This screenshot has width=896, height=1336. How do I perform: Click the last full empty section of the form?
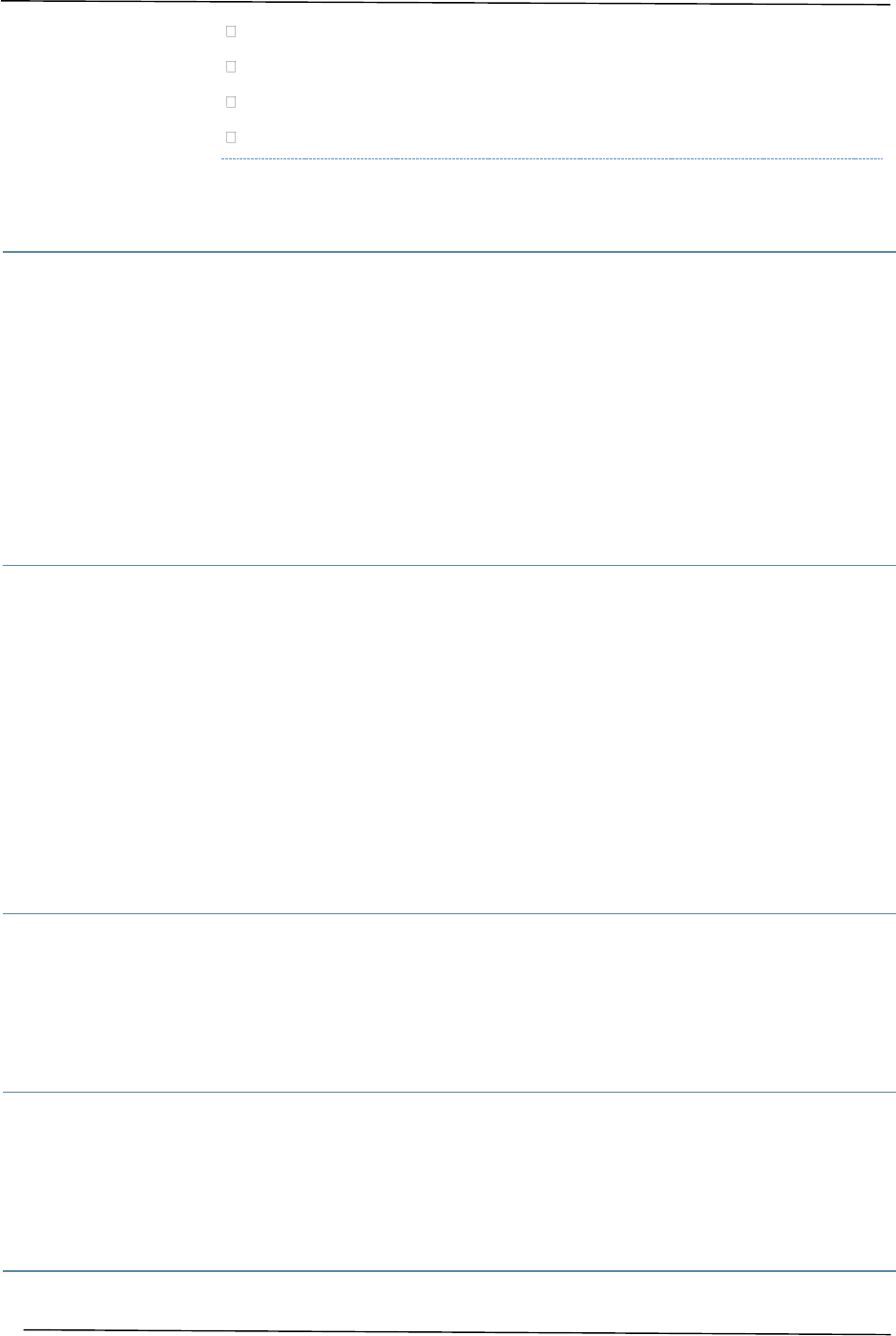pos(448,1181)
